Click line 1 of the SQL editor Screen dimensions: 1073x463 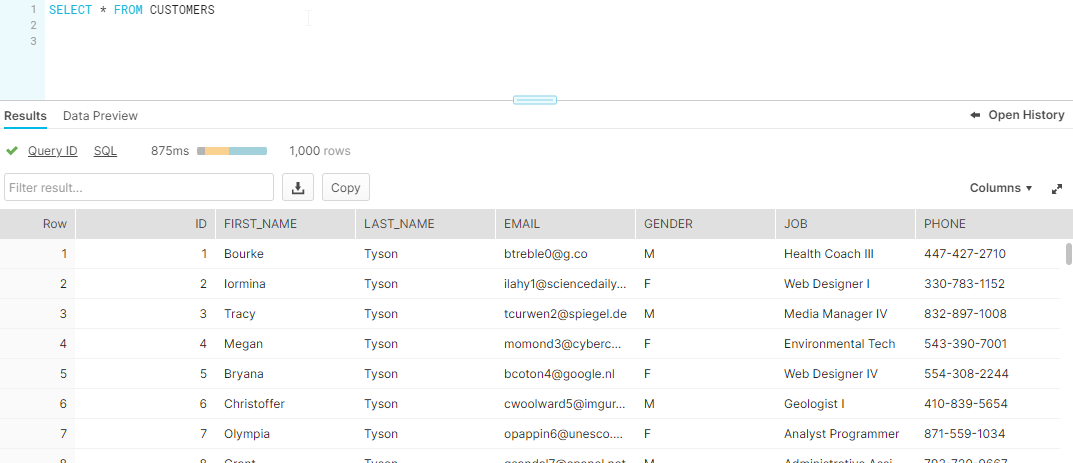click(x=131, y=10)
